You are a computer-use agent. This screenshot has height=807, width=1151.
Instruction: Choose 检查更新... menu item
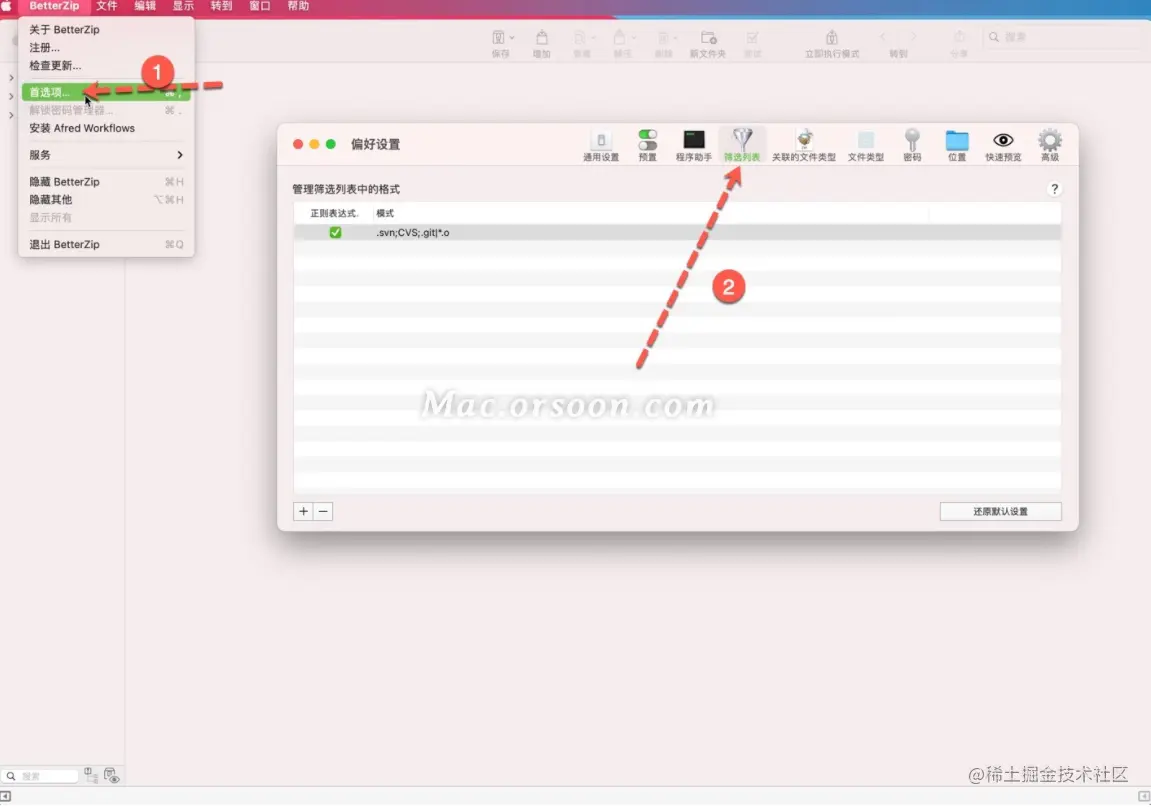pos(106,65)
